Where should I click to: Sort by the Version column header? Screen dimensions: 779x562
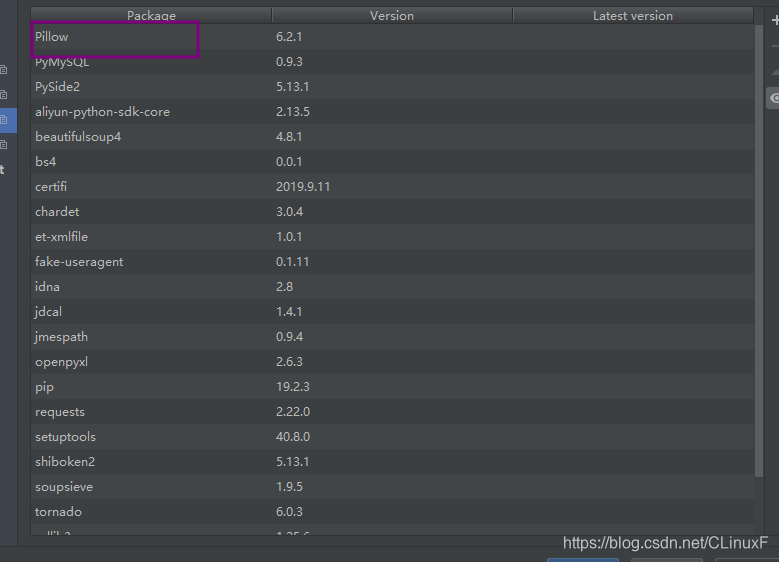coord(392,15)
